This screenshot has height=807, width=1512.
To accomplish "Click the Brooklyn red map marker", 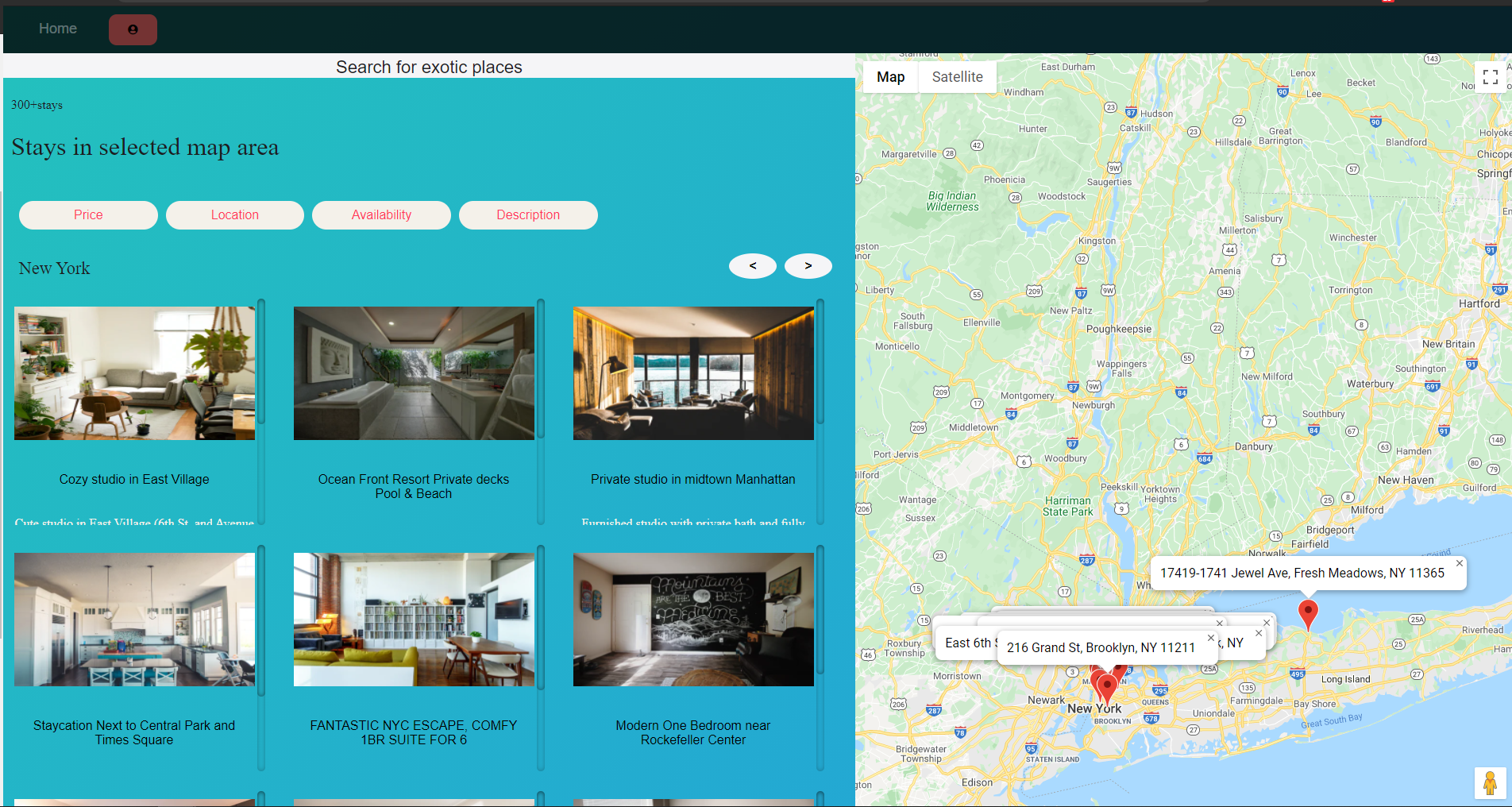I will tap(1107, 689).
